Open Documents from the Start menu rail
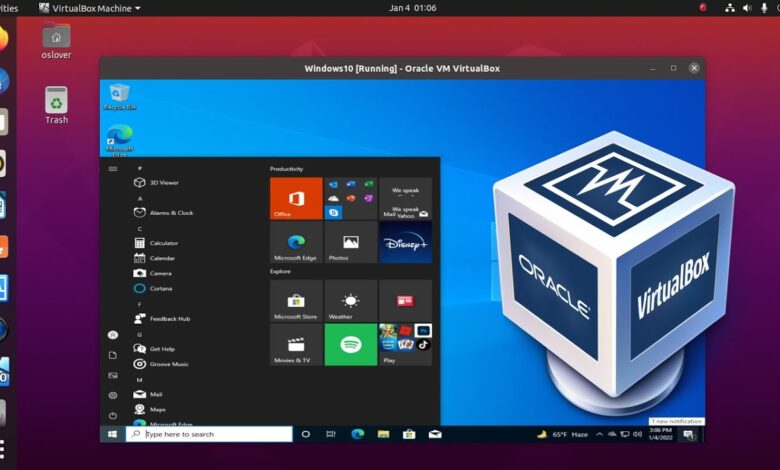The height and width of the screenshot is (470, 780). 113,355
